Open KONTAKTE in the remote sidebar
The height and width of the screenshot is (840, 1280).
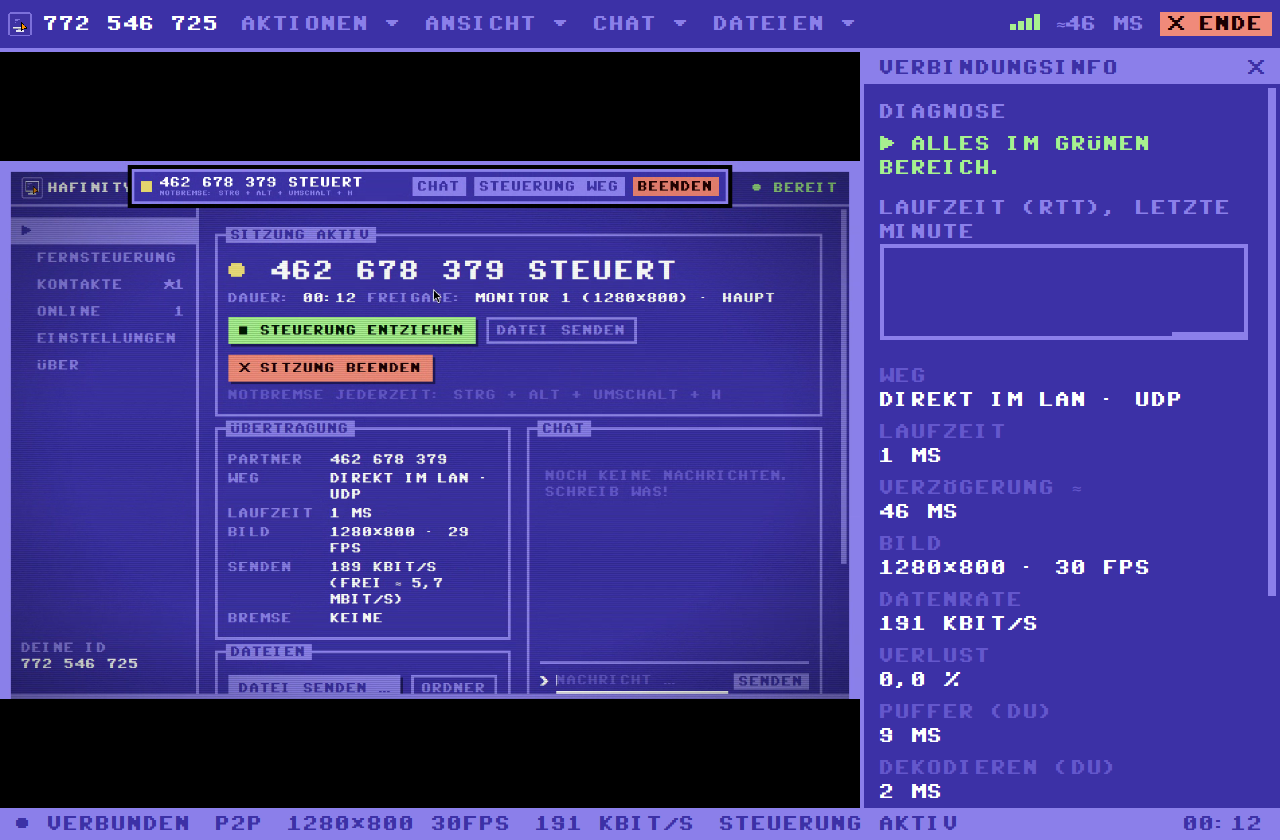pyautogui.click(x=104, y=284)
